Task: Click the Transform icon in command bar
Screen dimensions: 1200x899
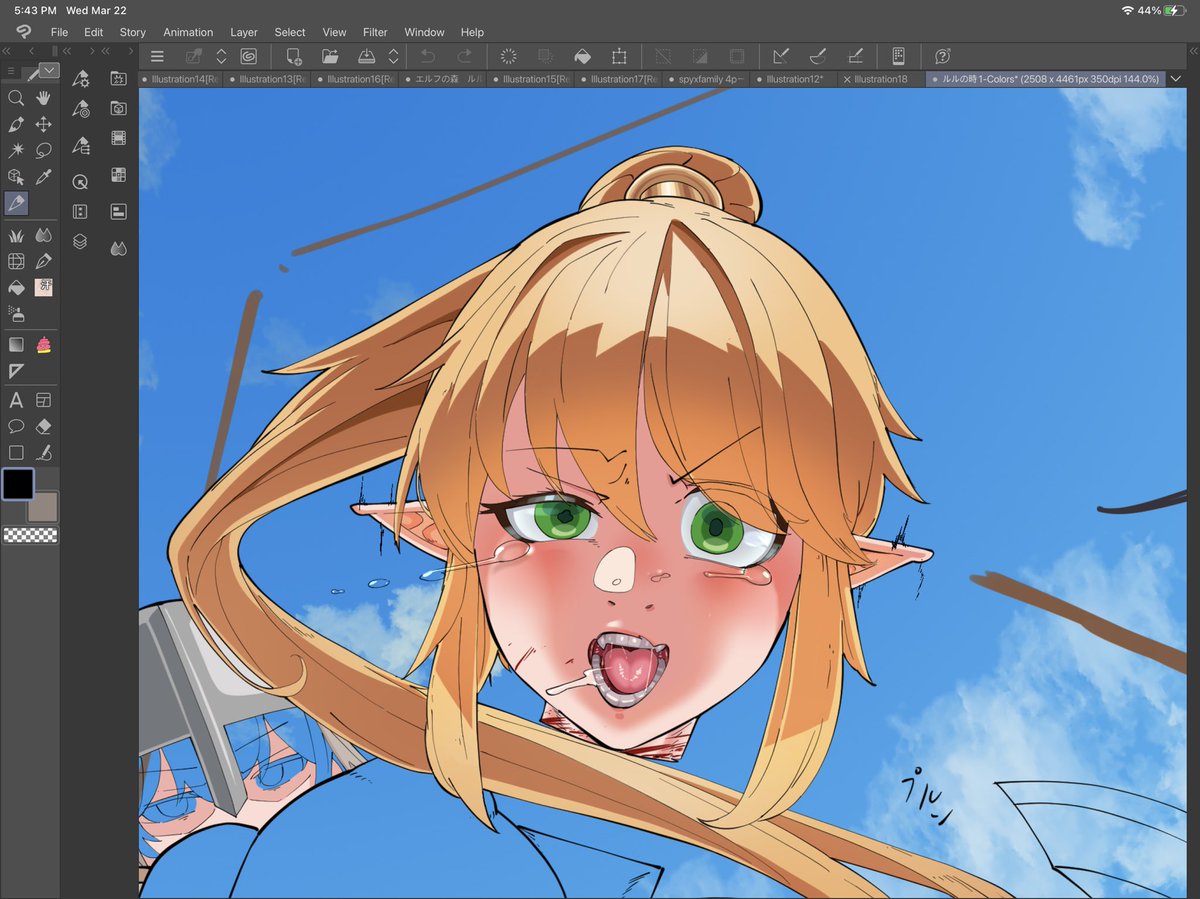Action: 619,56
